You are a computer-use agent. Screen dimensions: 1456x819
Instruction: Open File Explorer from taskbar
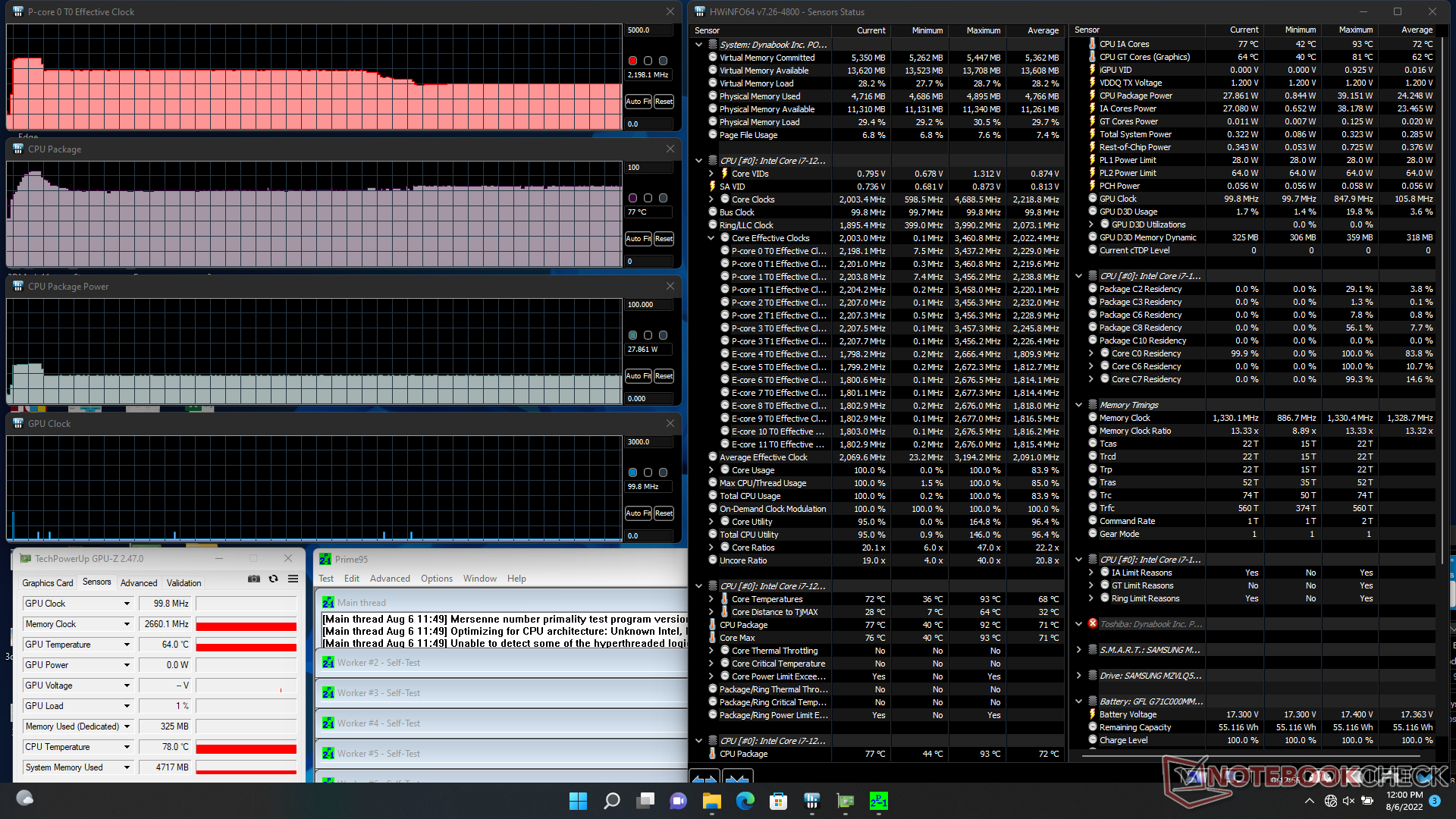tap(711, 801)
